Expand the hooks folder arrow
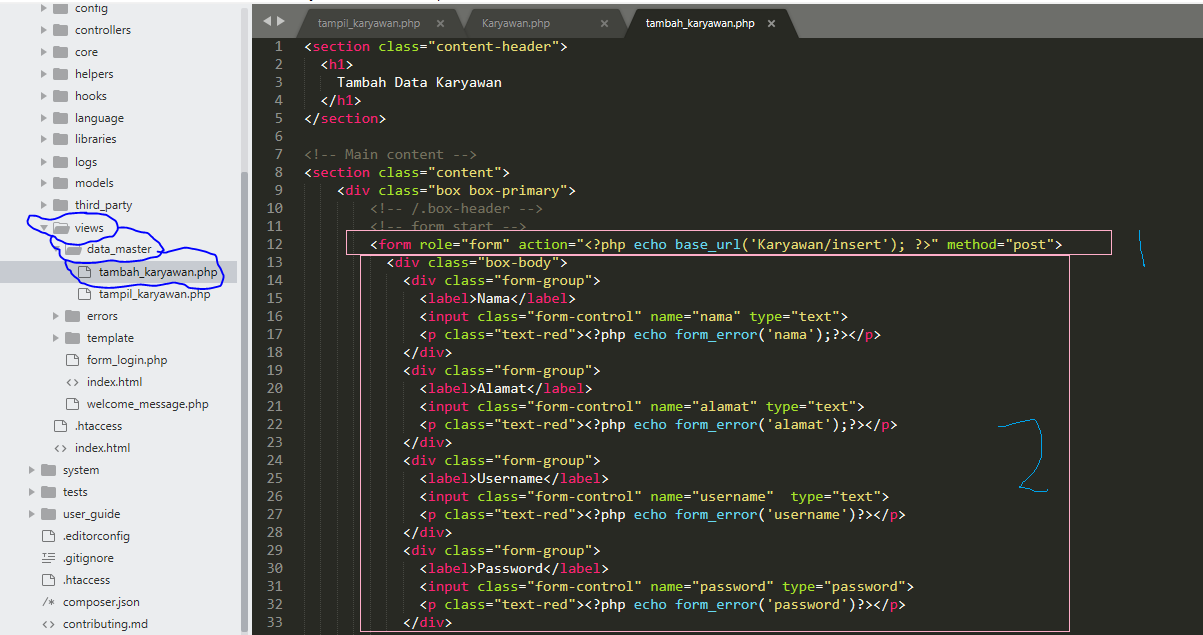 [x=44, y=96]
